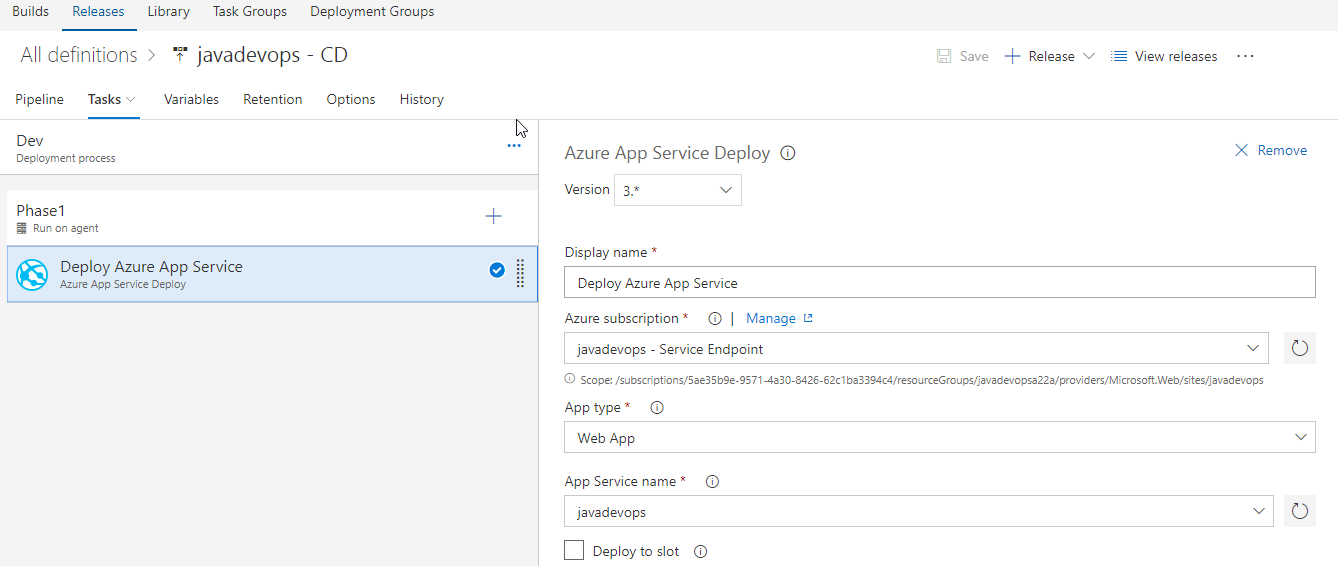
Task: Click the Display name input field
Action: 940,283
